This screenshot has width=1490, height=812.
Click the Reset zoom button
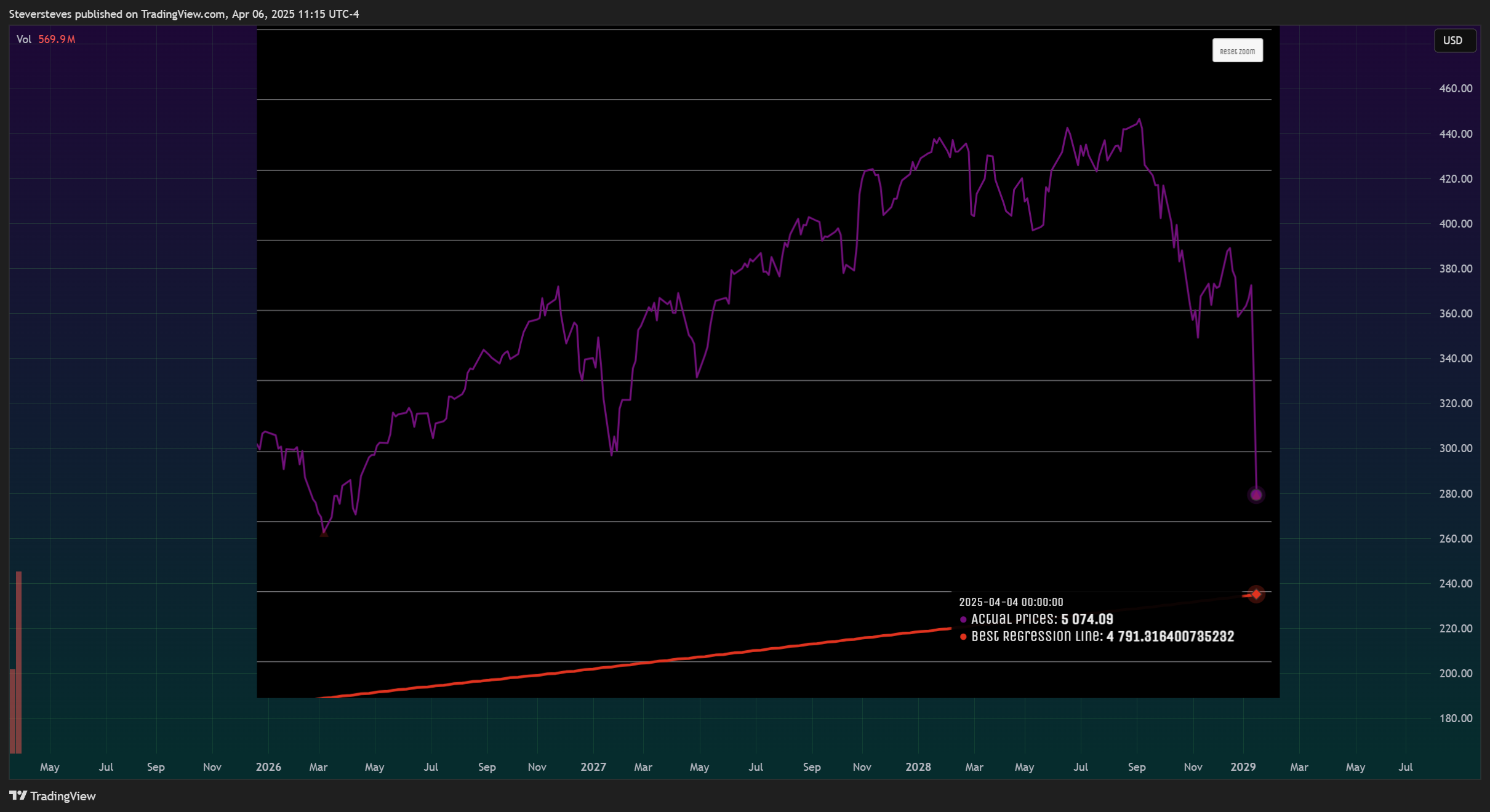1237,50
